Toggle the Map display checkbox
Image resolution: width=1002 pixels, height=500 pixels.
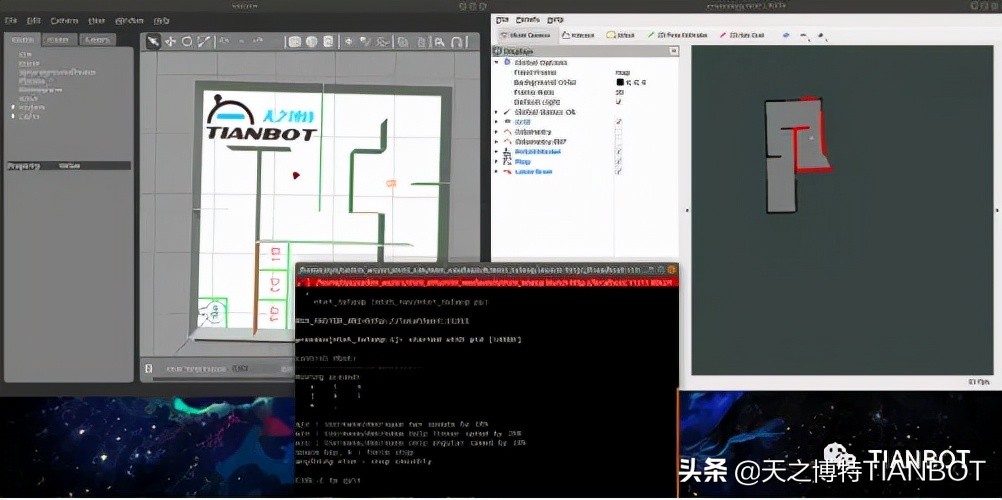(619, 161)
